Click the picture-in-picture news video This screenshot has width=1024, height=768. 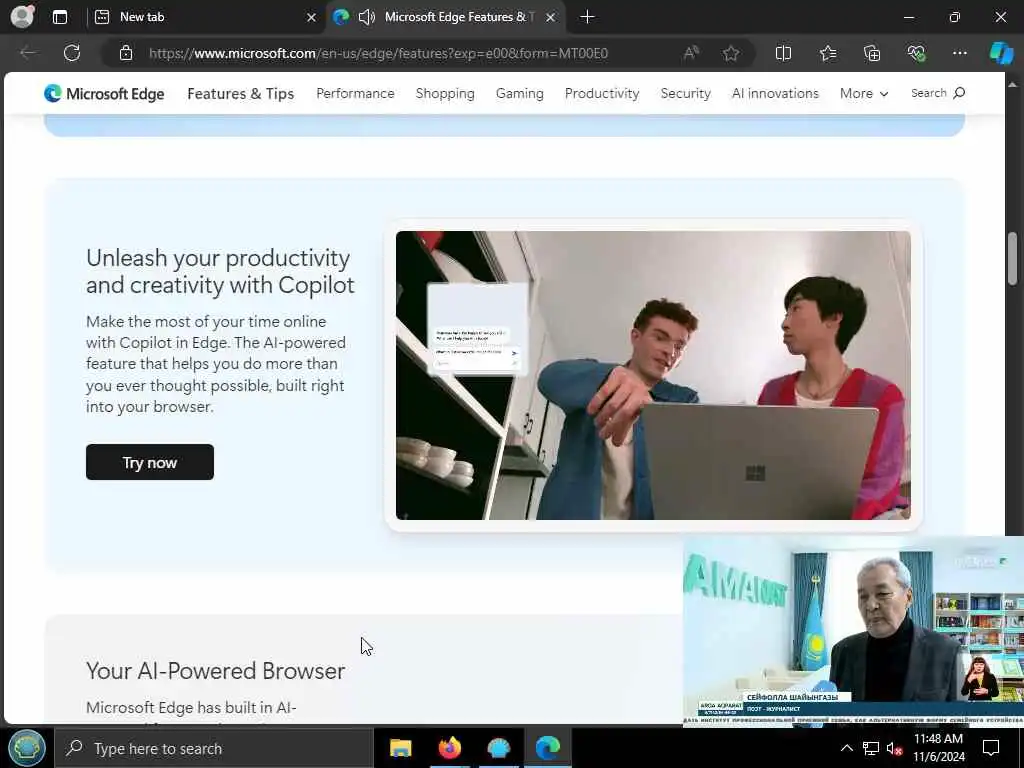coord(853,631)
